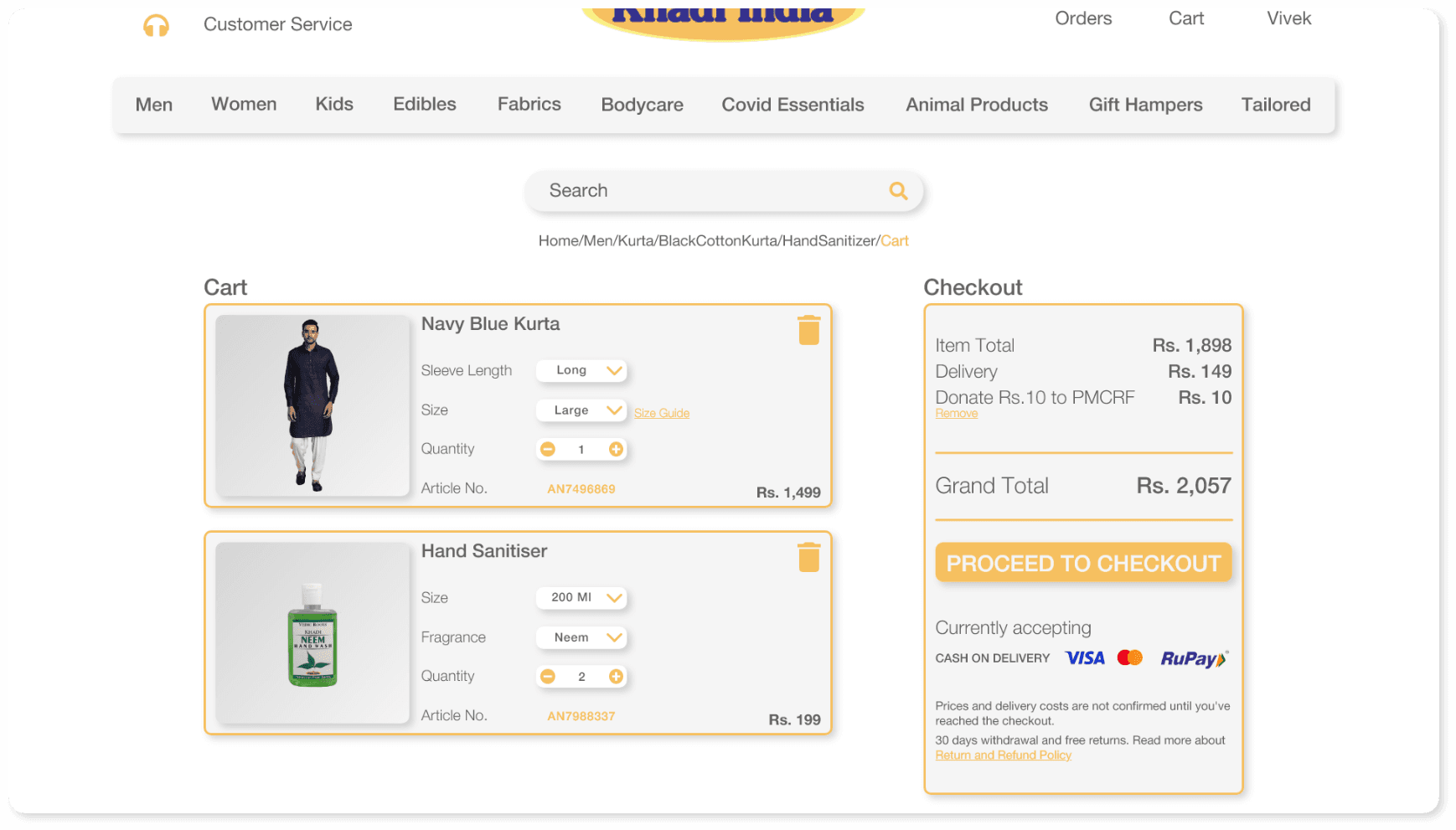Viewport: 1456px width, 830px height.
Task: Click the CASH ON DELIVERY text
Action: [x=993, y=658]
